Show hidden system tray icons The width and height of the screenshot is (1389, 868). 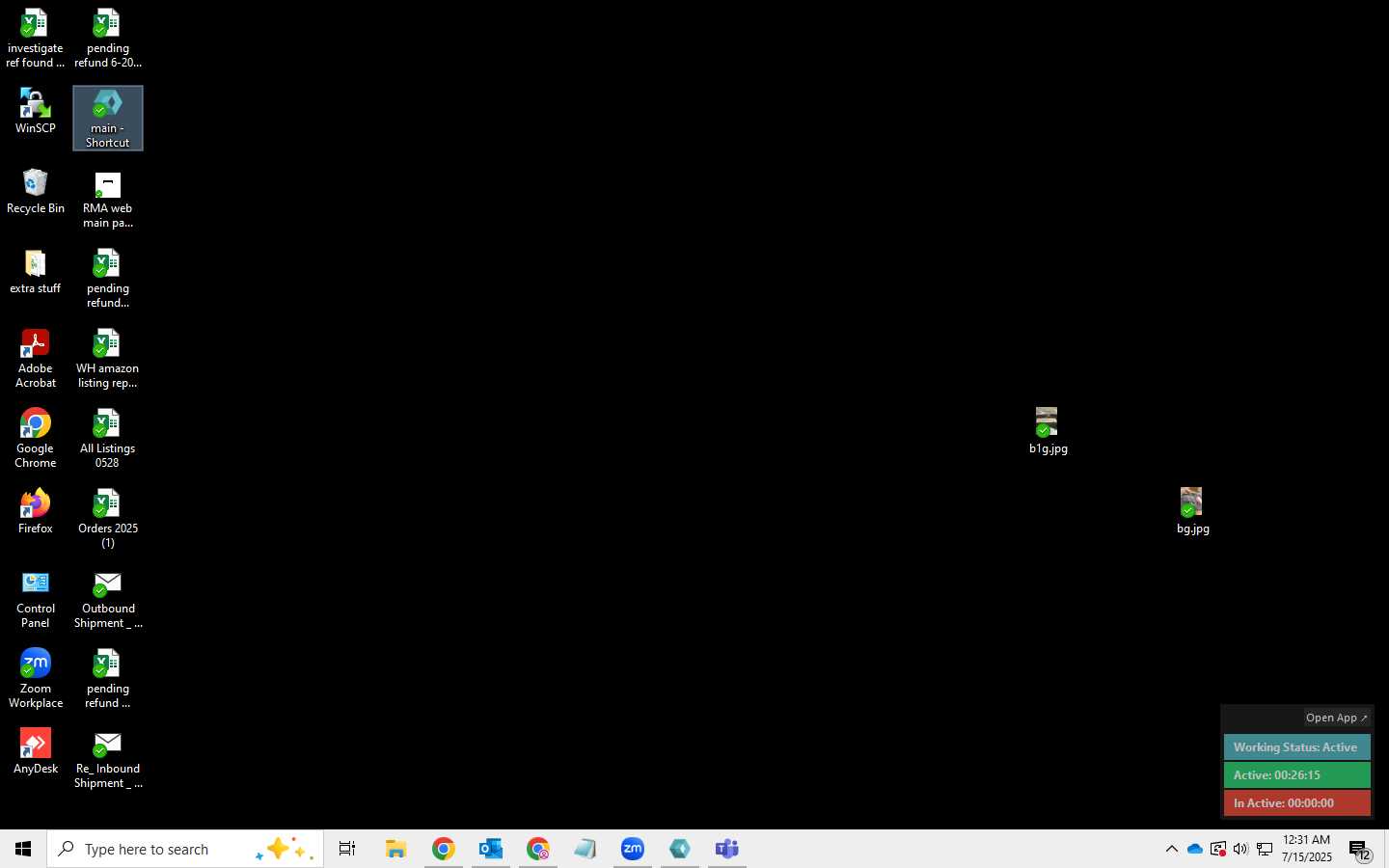point(1171,850)
